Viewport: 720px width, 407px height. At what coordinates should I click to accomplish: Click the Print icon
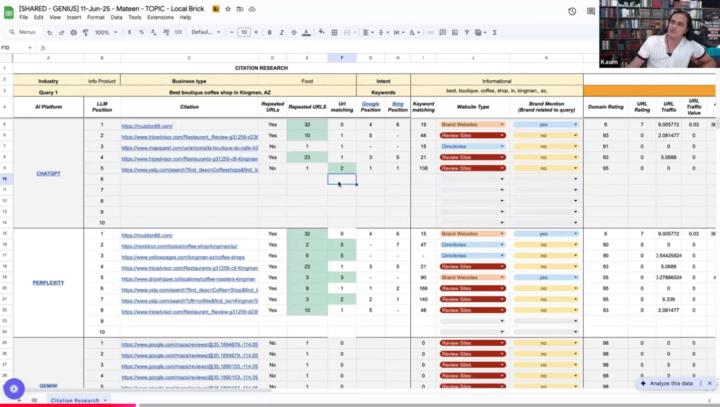(73, 33)
